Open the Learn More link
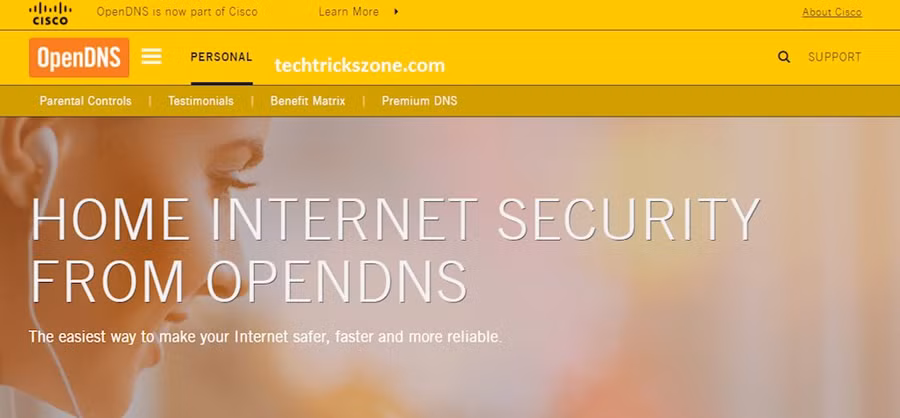The image size is (900, 418). pyautogui.click(x=348, y=11)
